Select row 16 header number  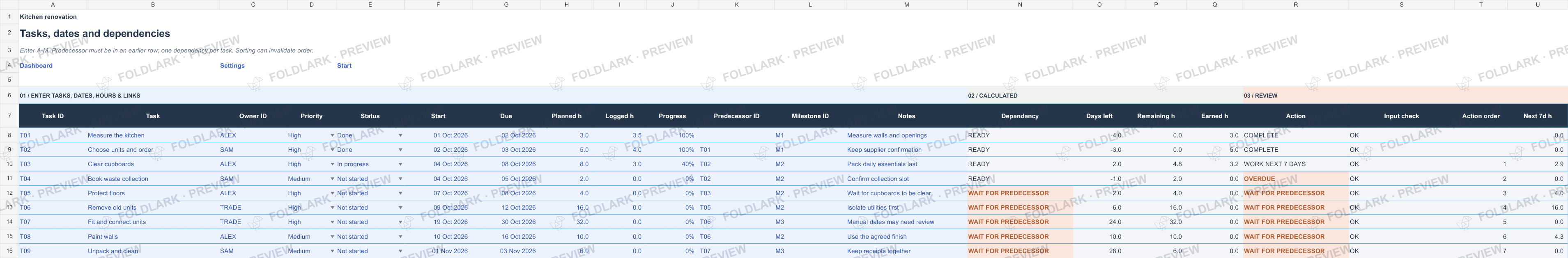coord(9,251)
